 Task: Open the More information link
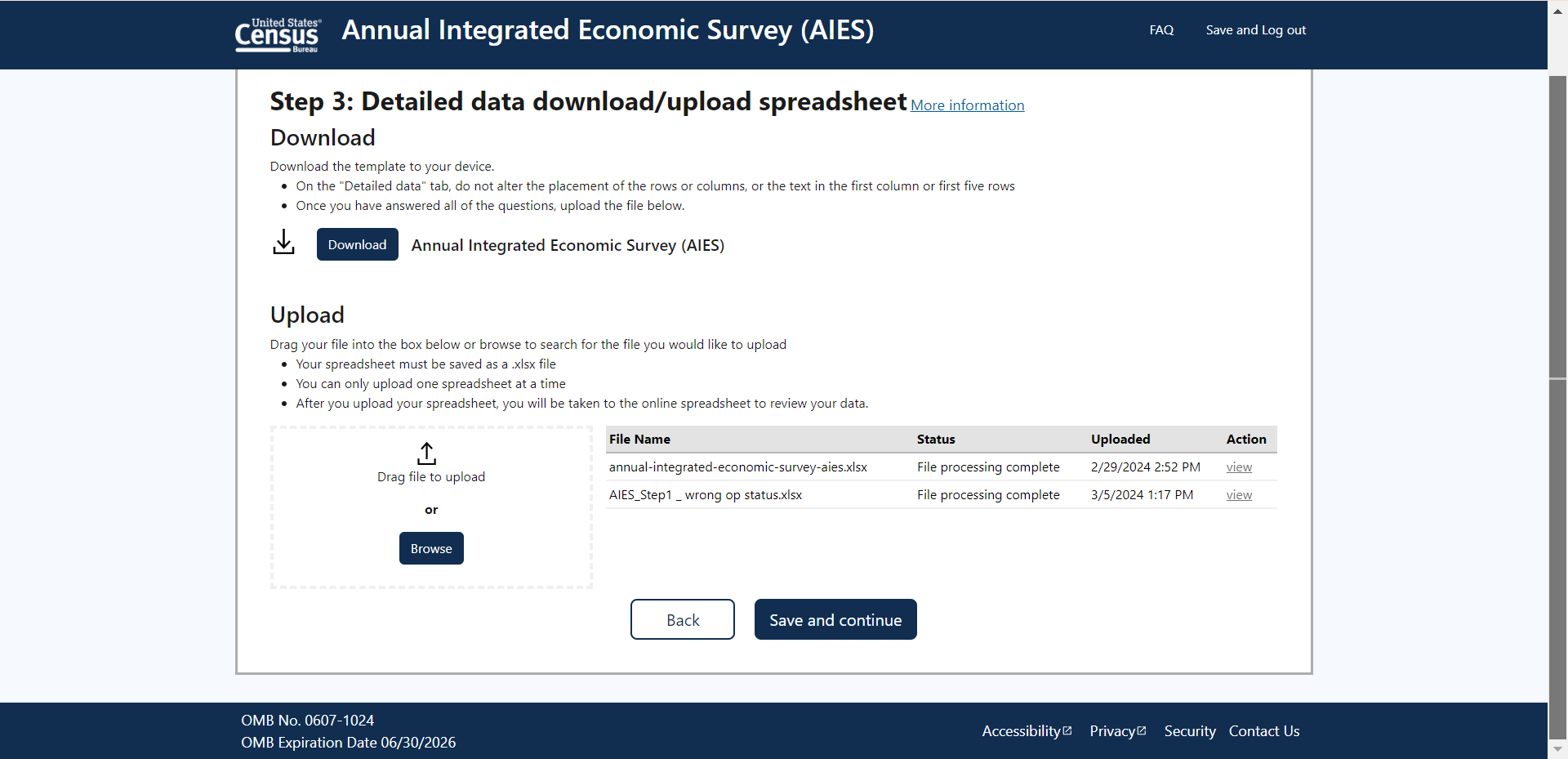(967, 105)
